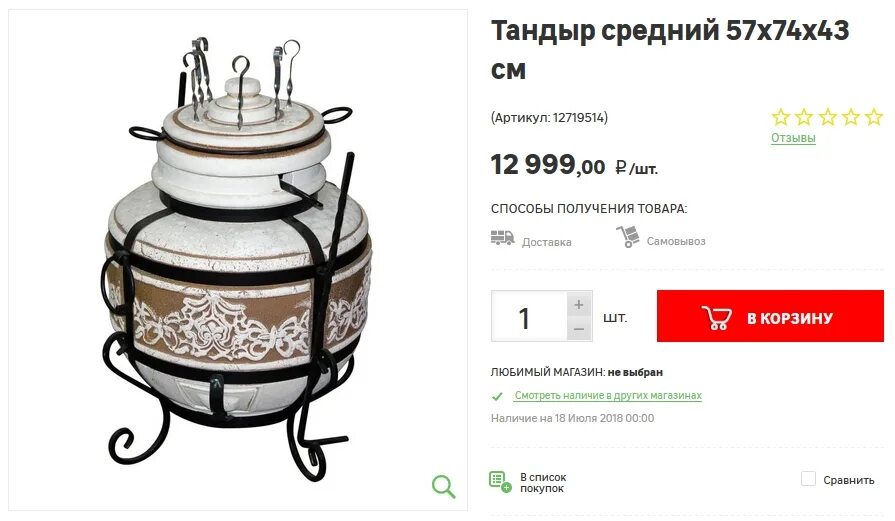This screenshot has height=521, width=895.
Task: Select the third rating star
Action: tap(828, 118)
